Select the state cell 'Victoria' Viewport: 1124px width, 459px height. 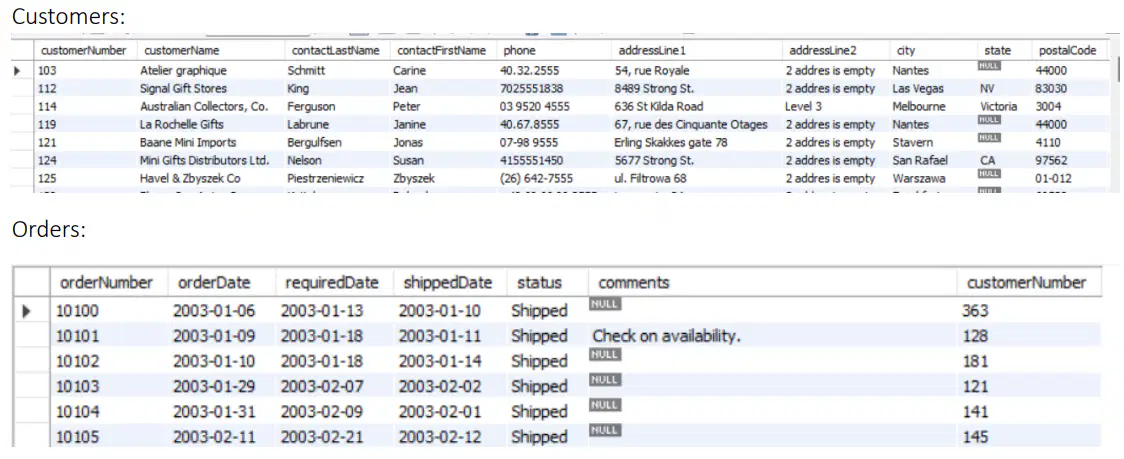[x=999, y=106]
